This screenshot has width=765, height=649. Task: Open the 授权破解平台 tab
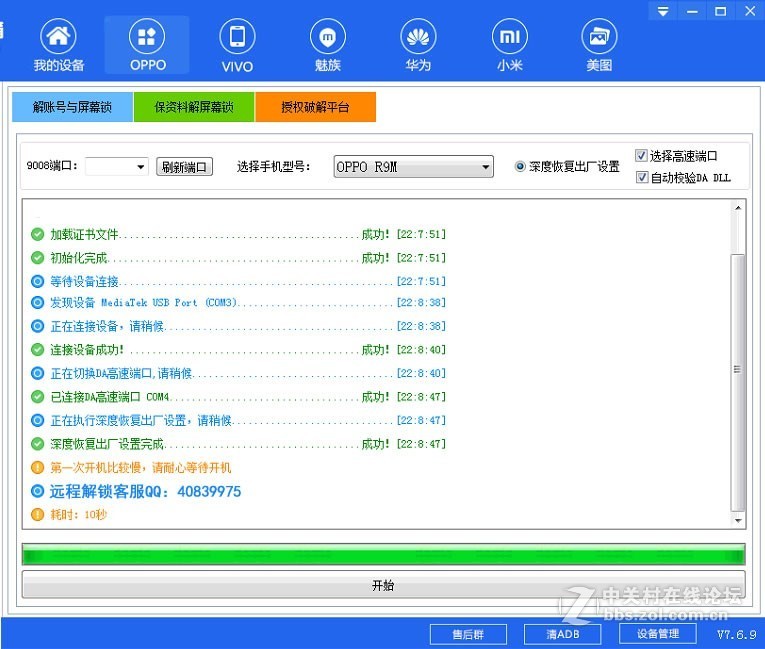pos(315,107)
